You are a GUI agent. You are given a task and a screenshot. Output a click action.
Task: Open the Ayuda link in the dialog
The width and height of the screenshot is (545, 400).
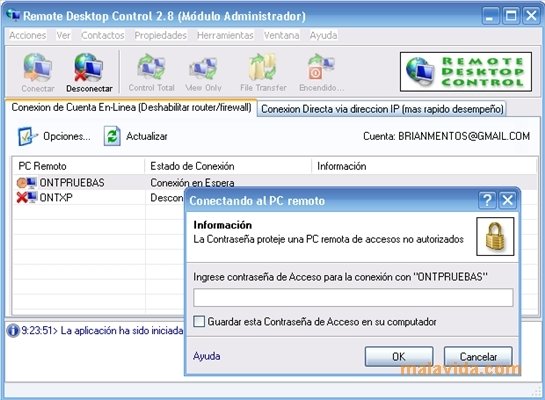tap(207, 356)
